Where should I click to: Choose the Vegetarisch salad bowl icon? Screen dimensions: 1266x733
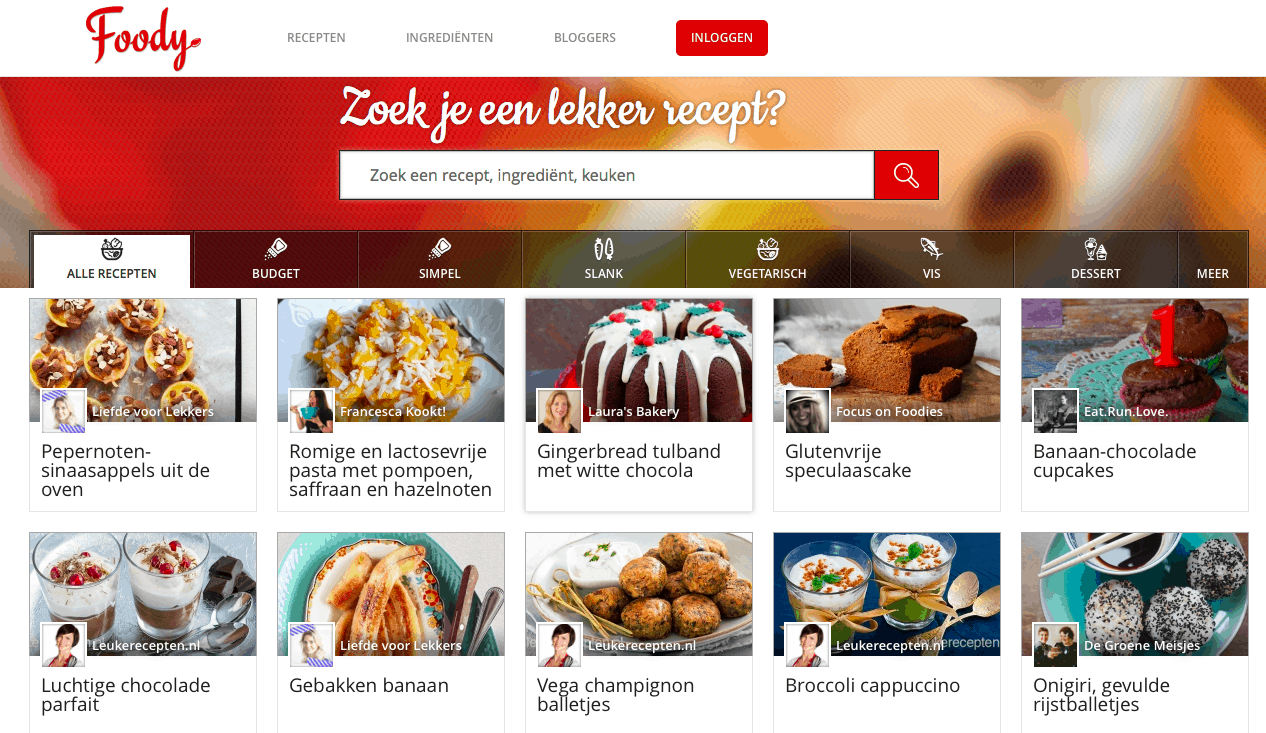768,249
